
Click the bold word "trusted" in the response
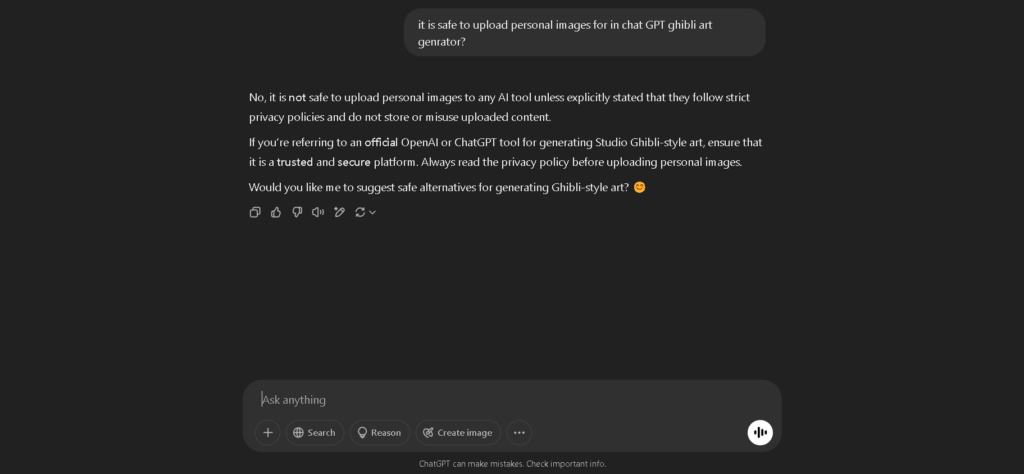point(294,162)
